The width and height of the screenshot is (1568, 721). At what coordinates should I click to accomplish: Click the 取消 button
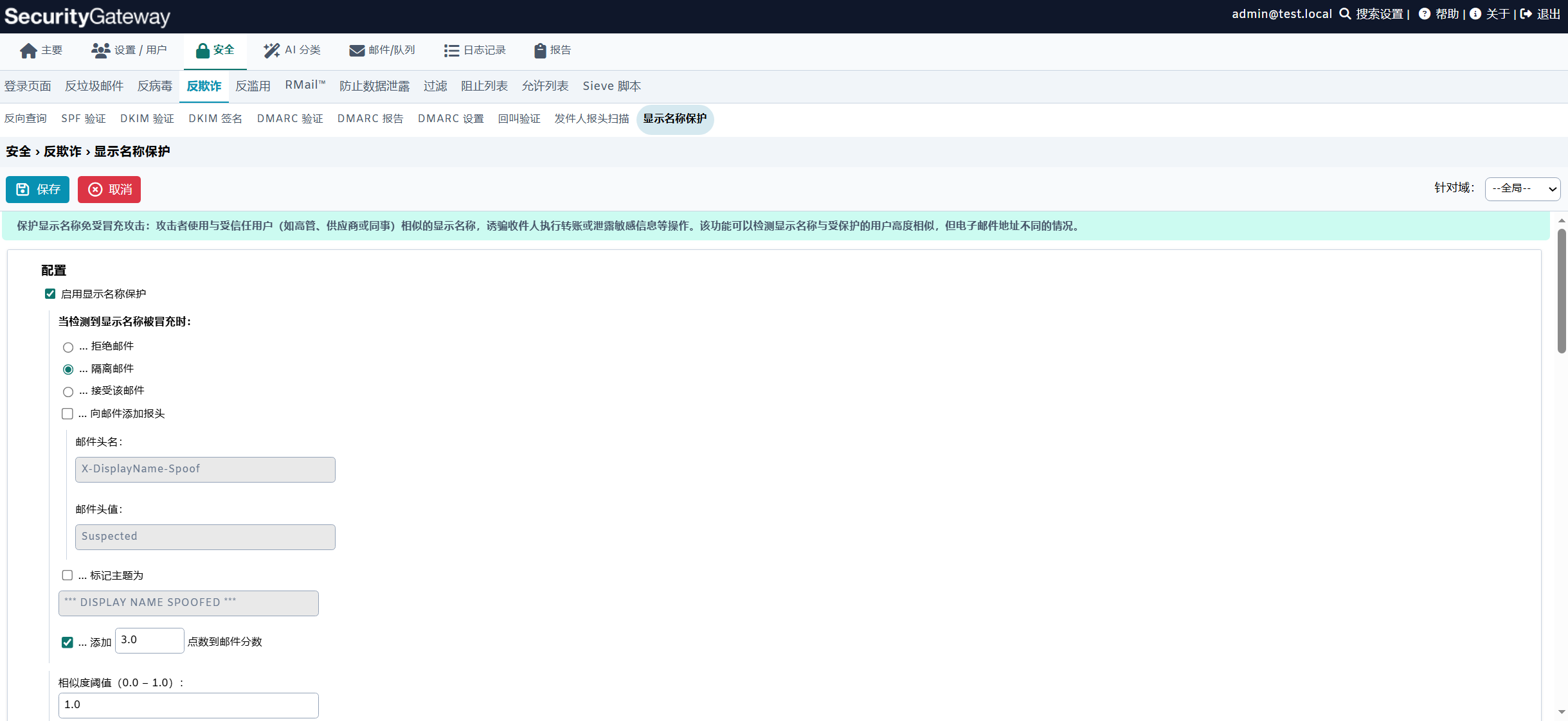(109, 190)
